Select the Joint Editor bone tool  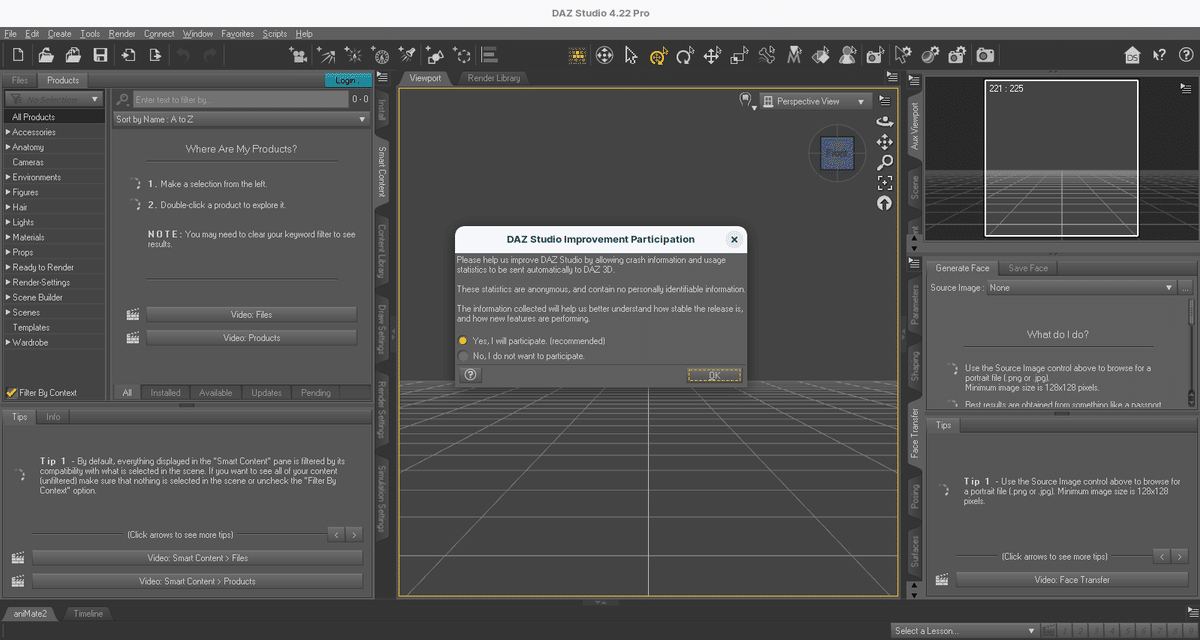[767, 56]
